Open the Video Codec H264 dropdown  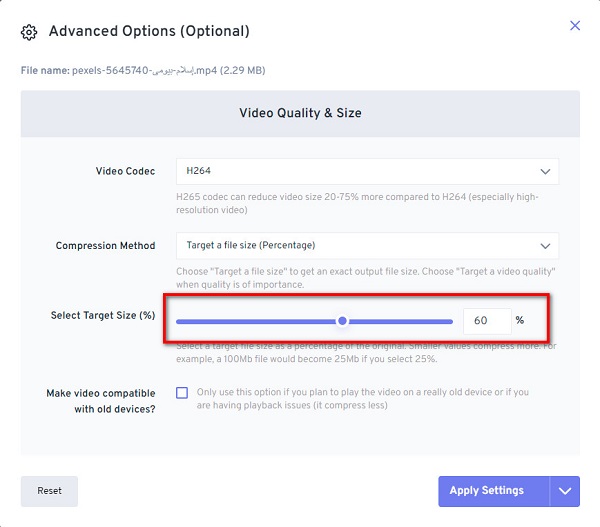click(366, 171)
